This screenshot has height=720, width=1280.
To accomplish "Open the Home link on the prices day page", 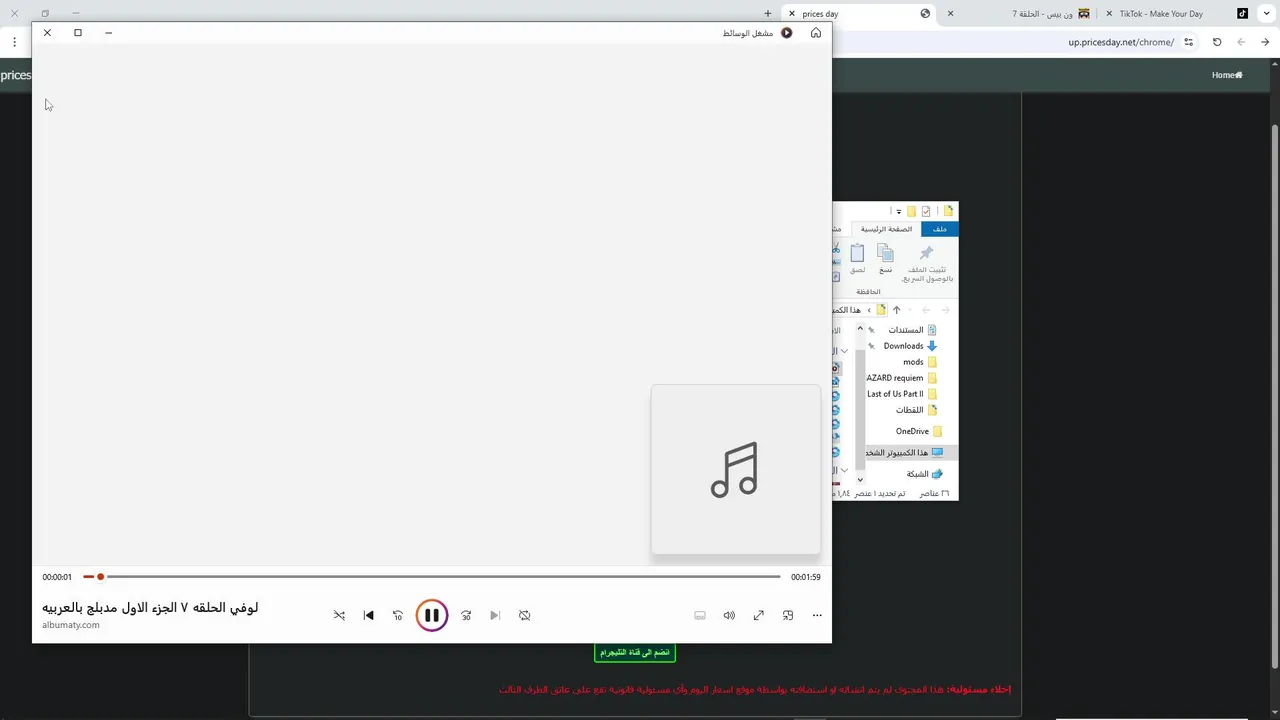I will click(1227, 75).
